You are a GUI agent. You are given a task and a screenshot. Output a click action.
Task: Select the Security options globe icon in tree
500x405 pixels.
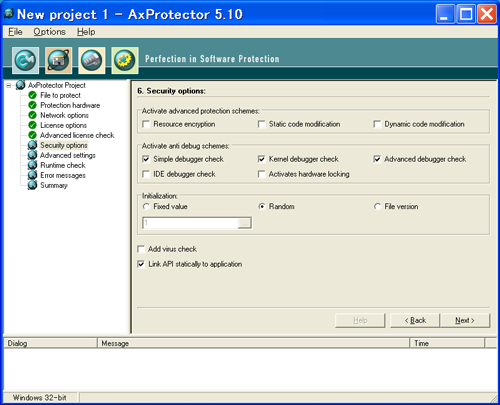coord(32,145)
